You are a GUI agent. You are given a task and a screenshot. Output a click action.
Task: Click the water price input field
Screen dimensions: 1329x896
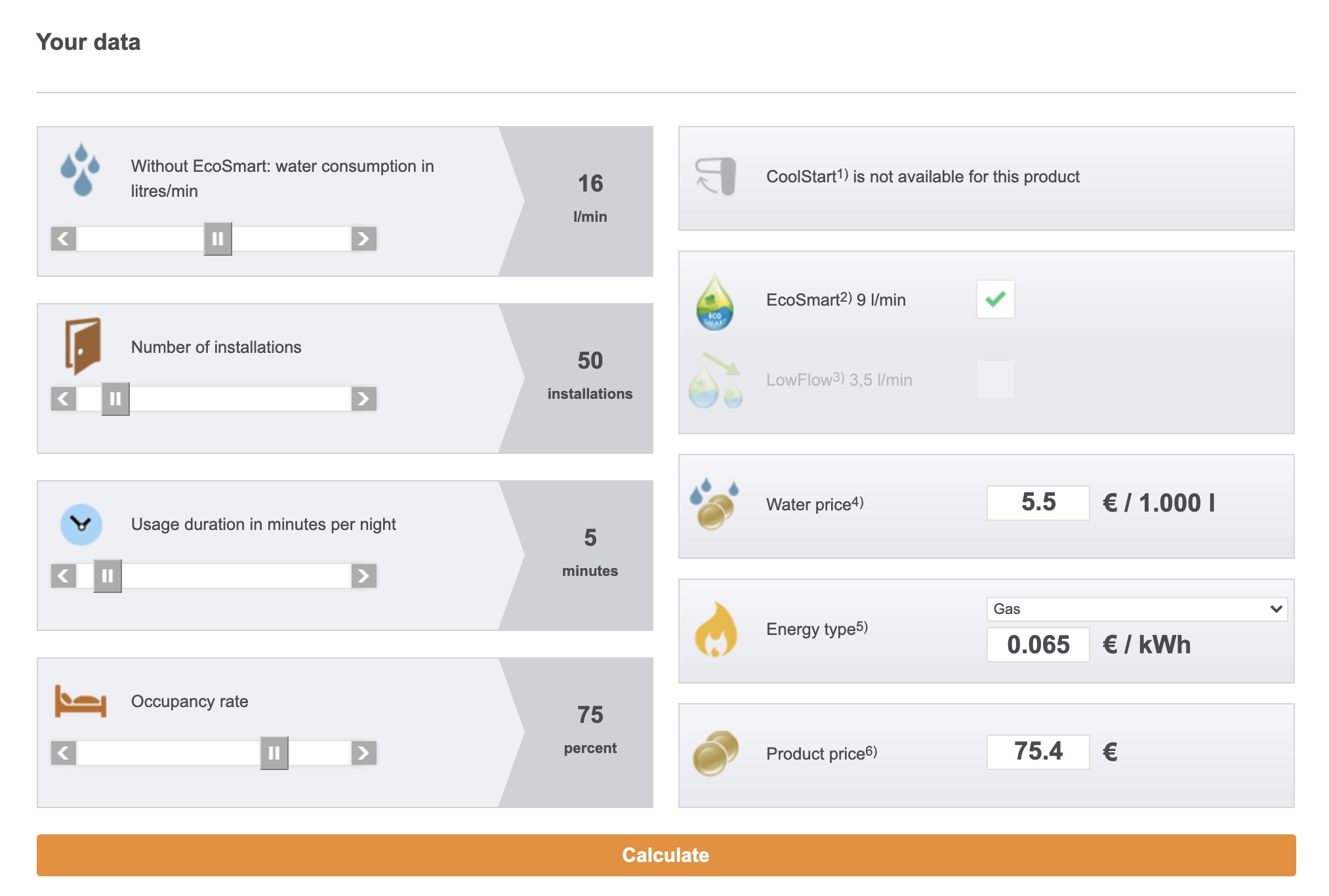pos(1038,503)
